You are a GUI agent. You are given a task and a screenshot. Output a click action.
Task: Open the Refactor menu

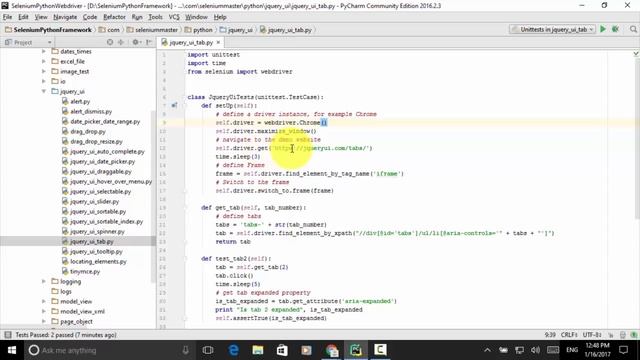[x=114, y=17]
